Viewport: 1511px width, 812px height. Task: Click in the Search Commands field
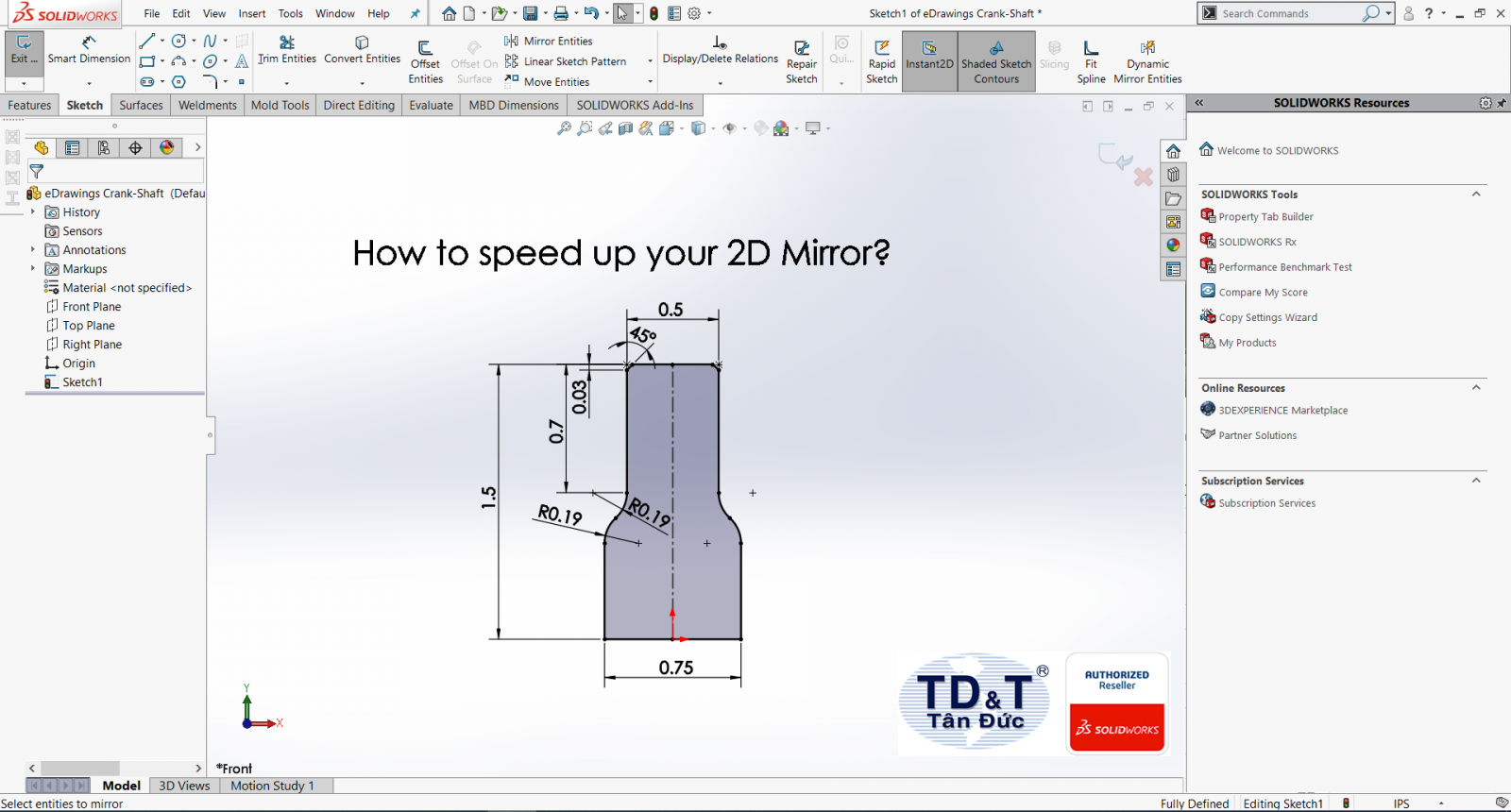pos(1289,13)
